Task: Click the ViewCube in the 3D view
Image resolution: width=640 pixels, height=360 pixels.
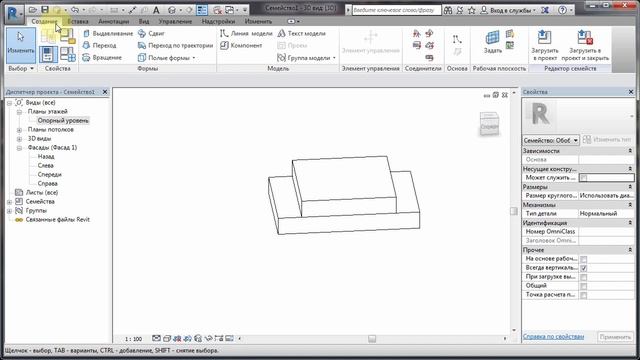Action: tap(489, 124)
